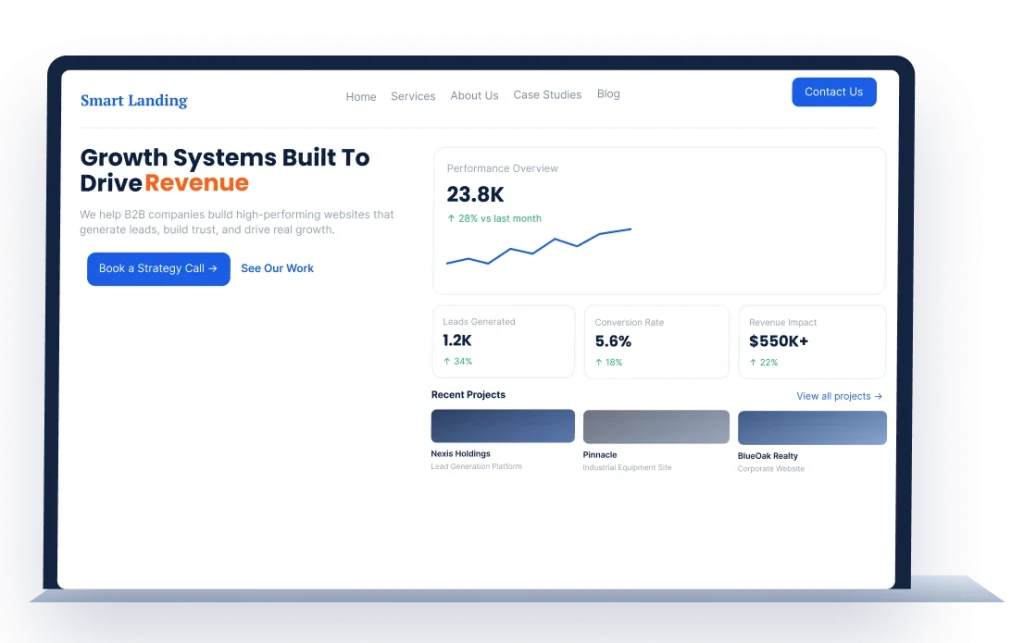Click the Smart Landing logo
The image size is (1024, 643).
(134, 101)
